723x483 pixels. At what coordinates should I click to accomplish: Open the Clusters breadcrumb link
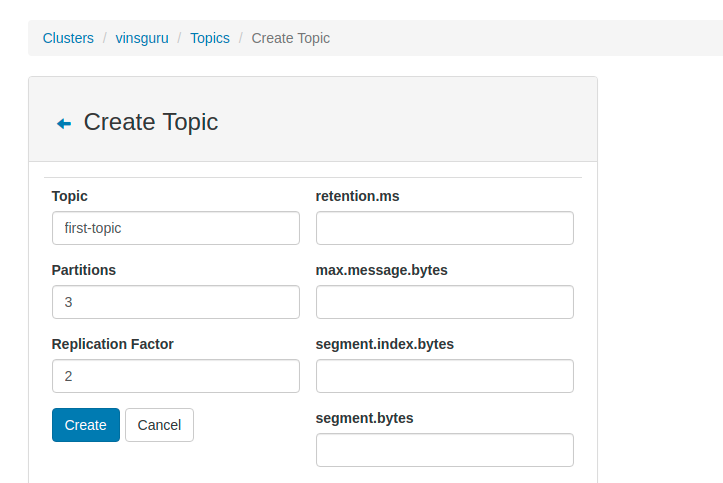tap(68, 38)
